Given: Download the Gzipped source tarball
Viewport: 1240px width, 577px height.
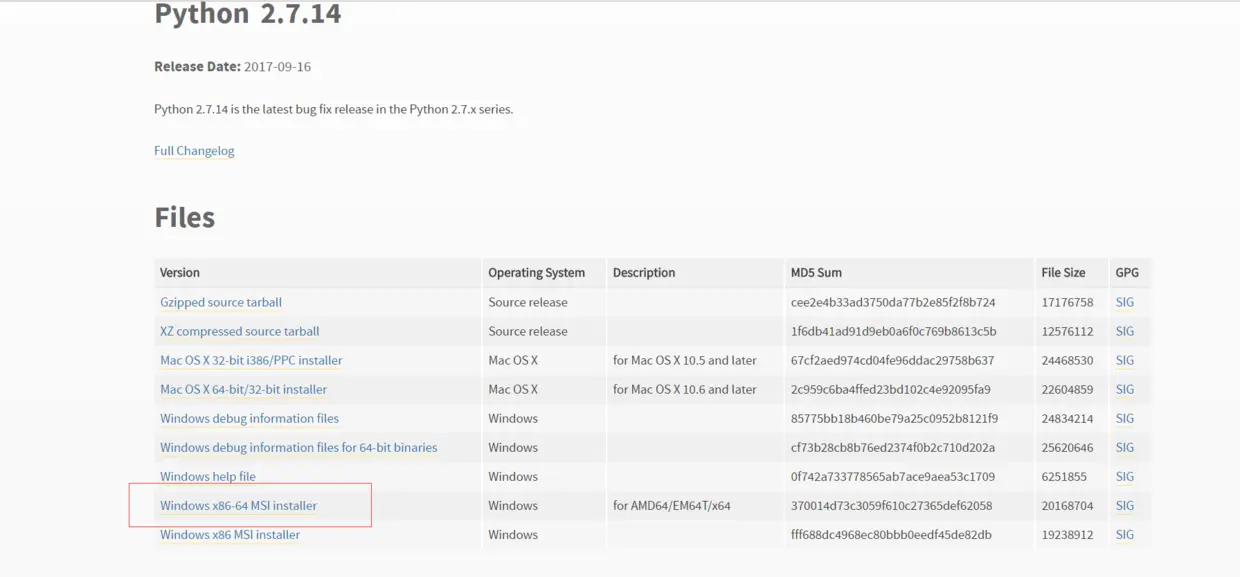Looking at the screenshot, I should [221, 302].
